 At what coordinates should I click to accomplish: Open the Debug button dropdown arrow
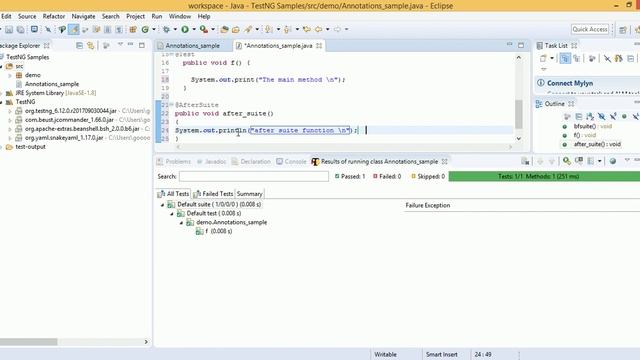(175, 29)
